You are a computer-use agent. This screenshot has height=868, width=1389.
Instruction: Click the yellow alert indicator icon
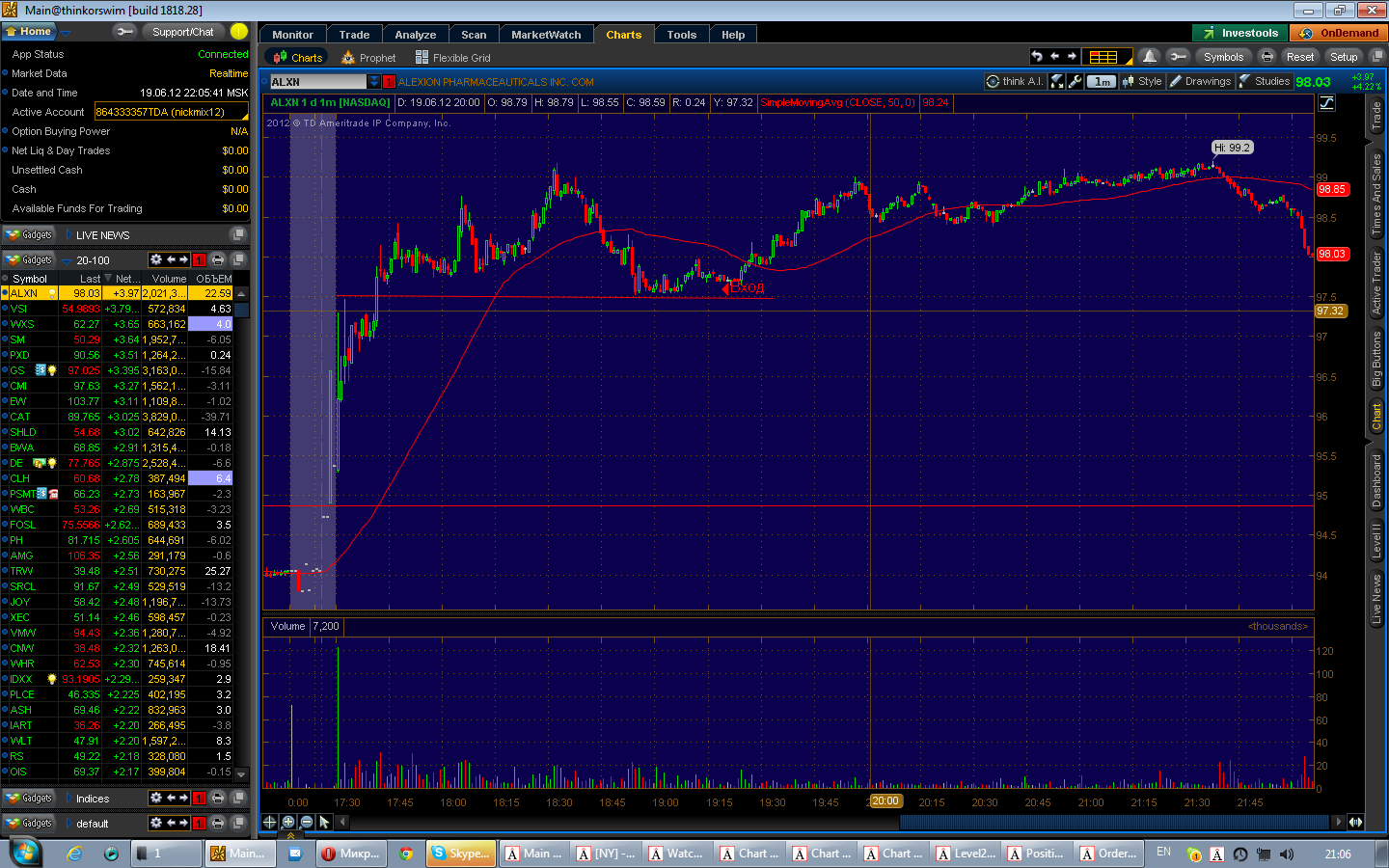pos(239,32)
